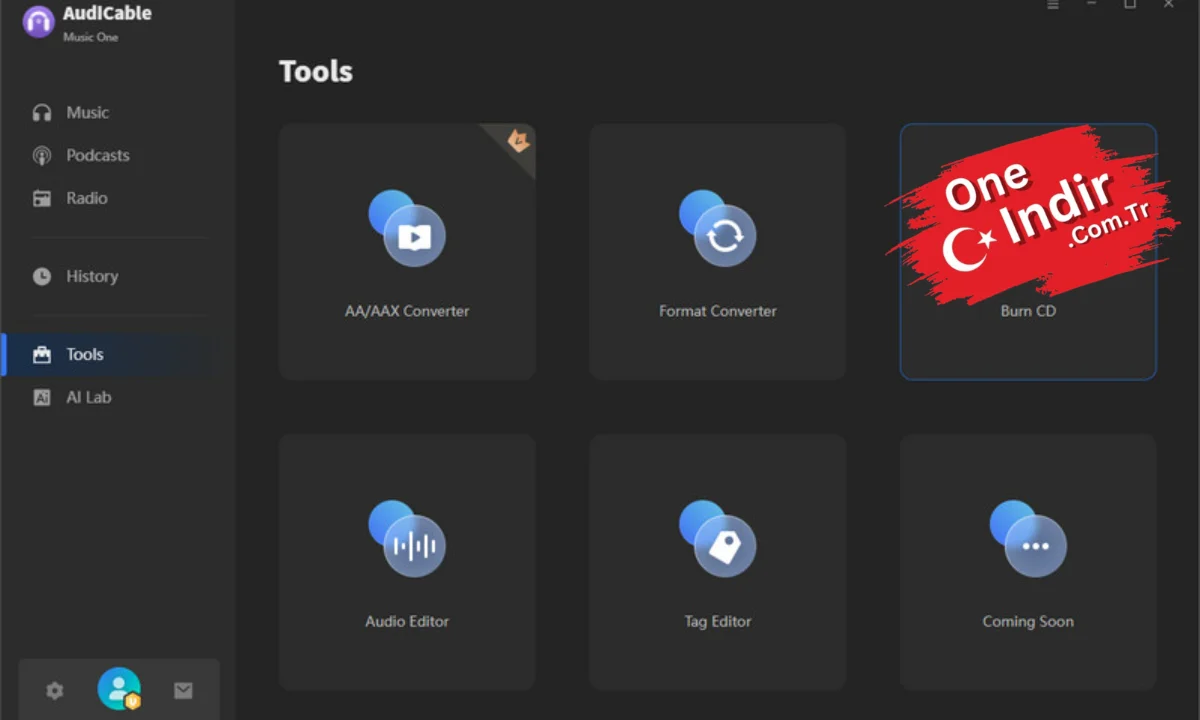Click the Radio device icon
The image size is (1200, 720).
[x=42, y=199]
